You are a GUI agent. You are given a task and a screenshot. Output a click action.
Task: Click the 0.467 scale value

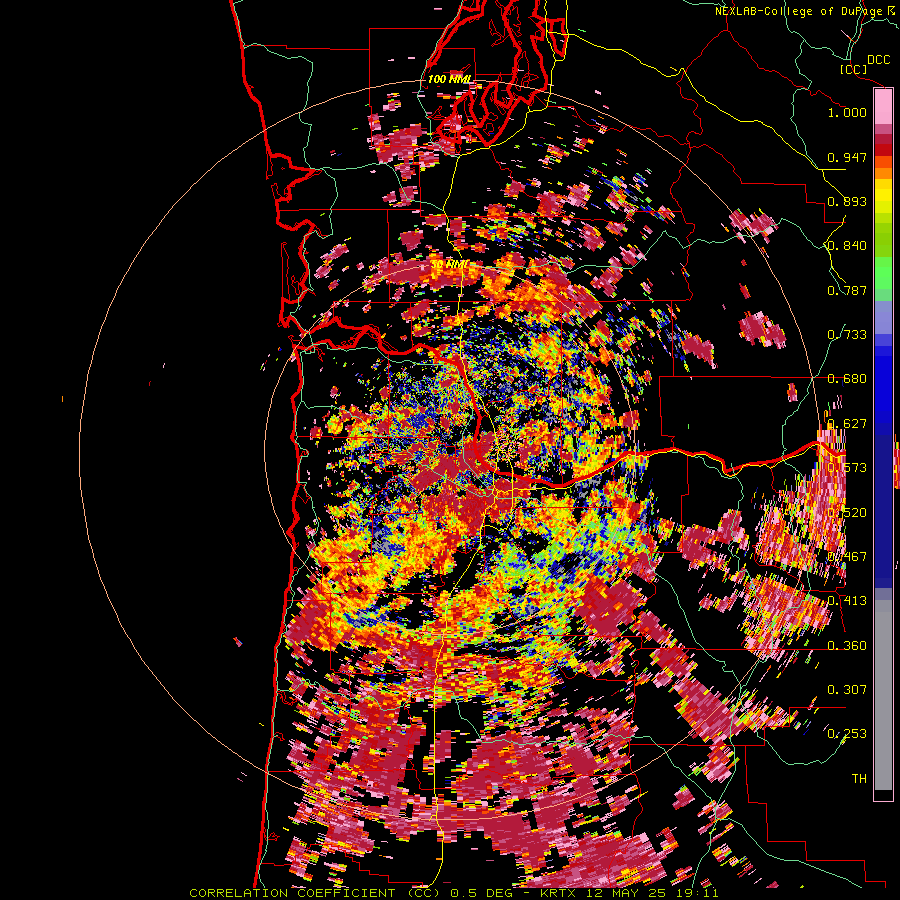click(x=847, y=557)
